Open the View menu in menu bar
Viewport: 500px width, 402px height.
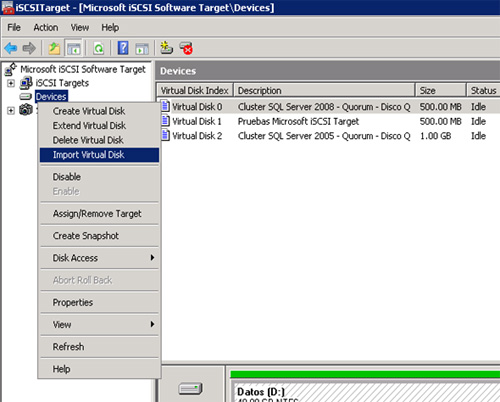pos(80,27)
